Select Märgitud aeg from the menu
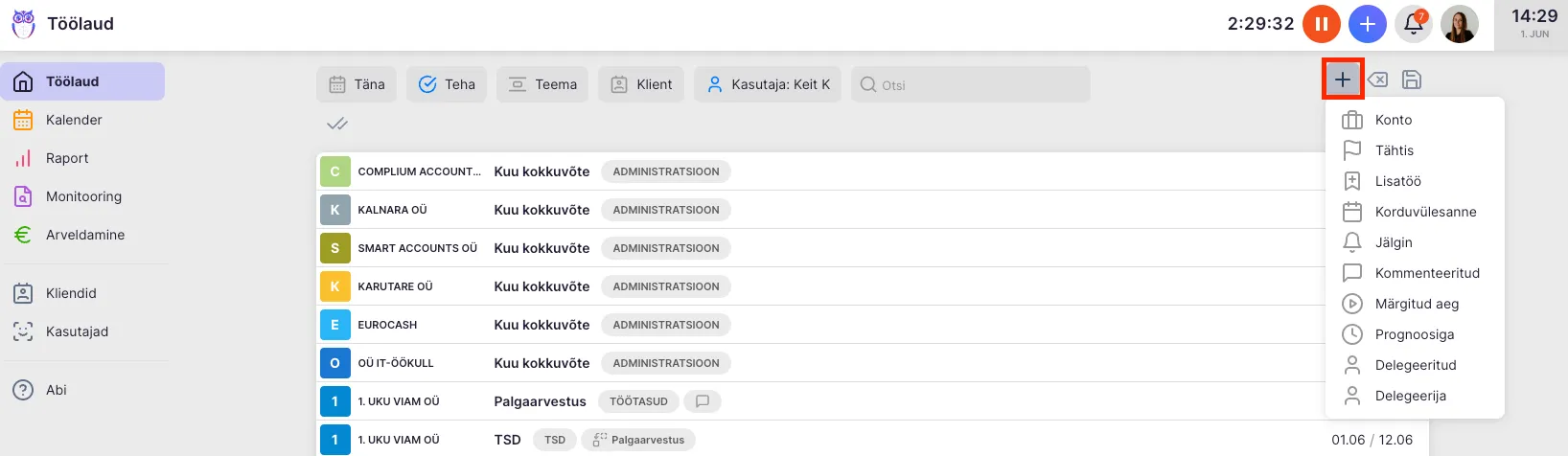 1416,304
